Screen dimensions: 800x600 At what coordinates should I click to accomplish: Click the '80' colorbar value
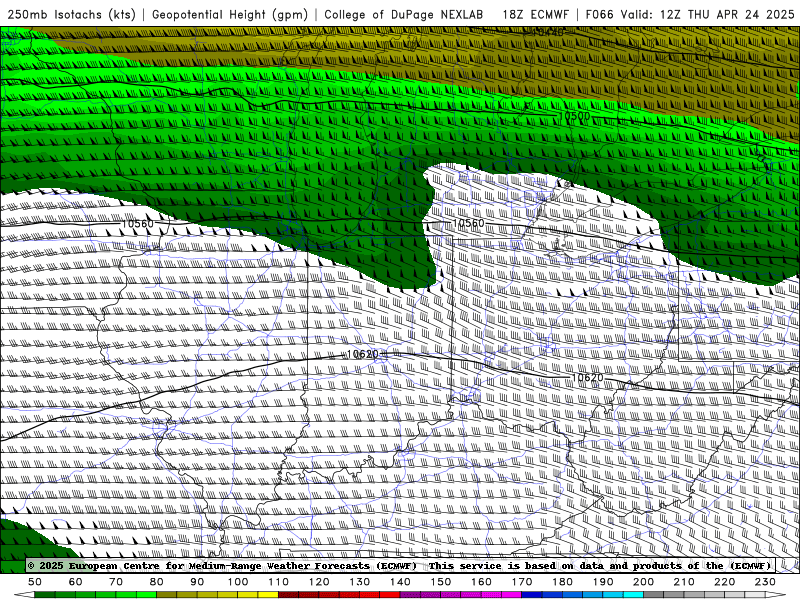pos(157,582)
